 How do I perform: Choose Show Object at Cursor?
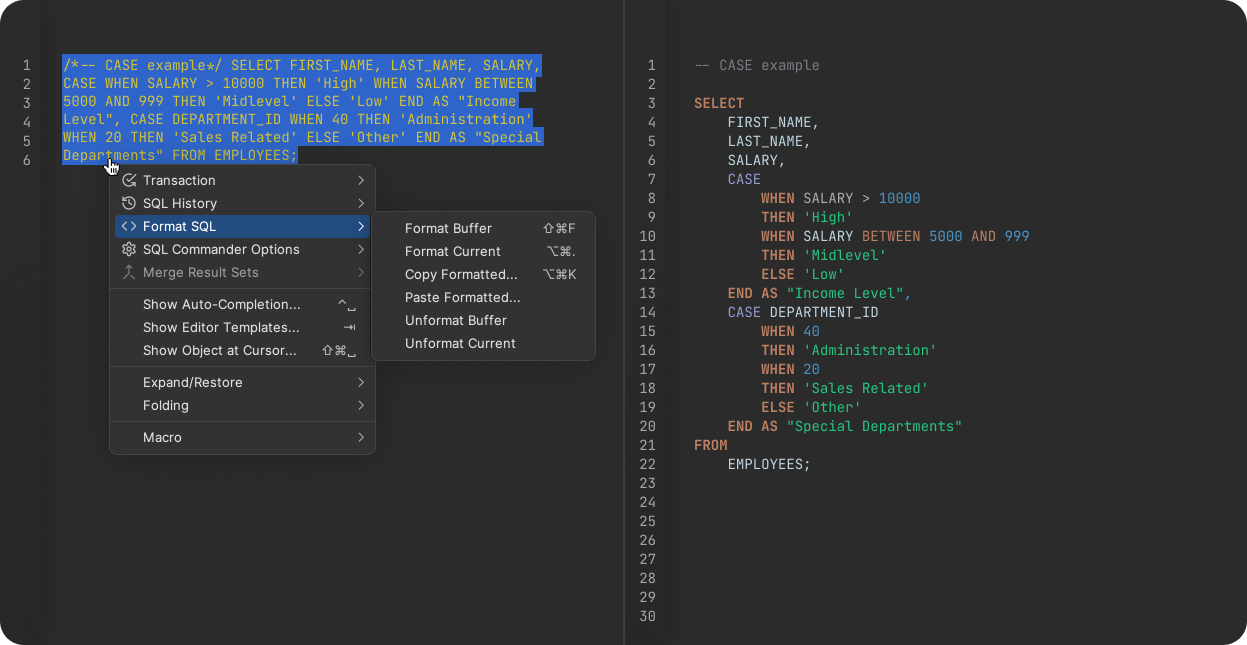(220, 350)
